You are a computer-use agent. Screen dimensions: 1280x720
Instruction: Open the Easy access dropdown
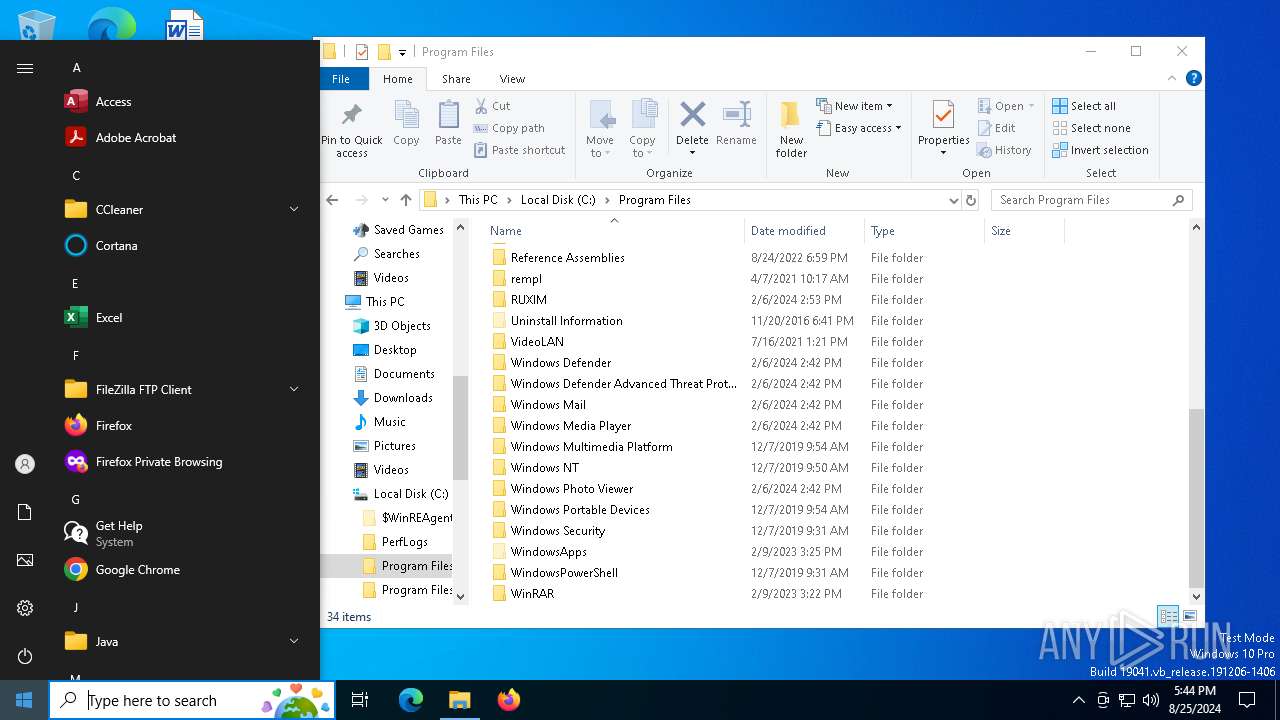click(859, 128)
